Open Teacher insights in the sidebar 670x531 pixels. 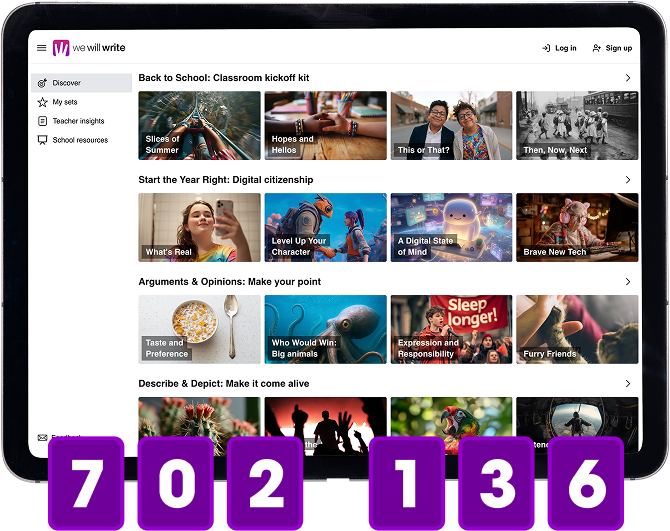pos(82,121)
